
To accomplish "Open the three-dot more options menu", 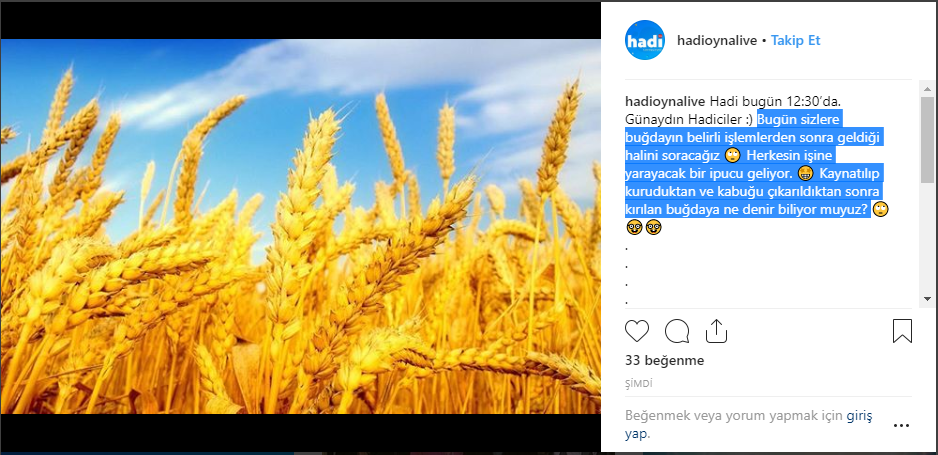I will (902, 426).
